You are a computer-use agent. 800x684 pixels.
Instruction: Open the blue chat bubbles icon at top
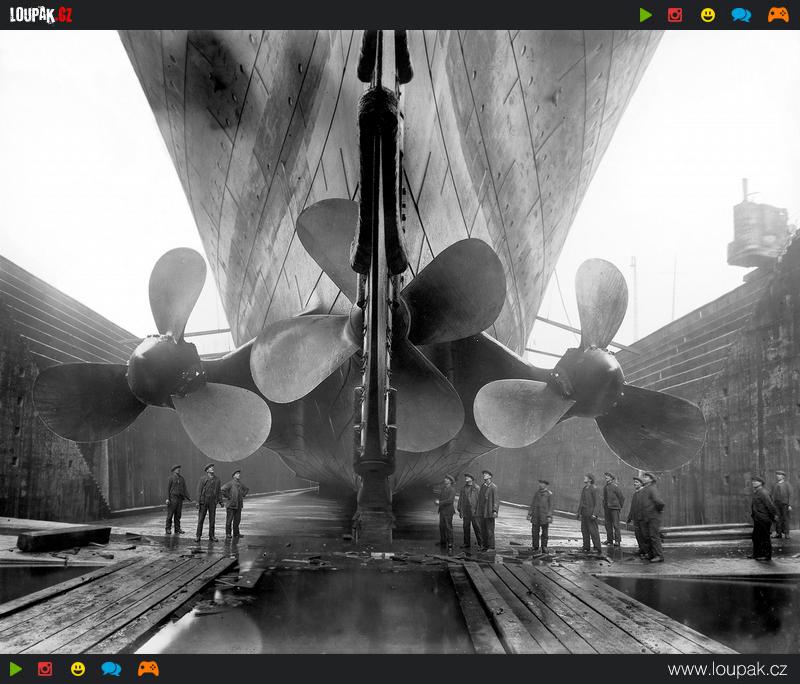coord(741,15)
